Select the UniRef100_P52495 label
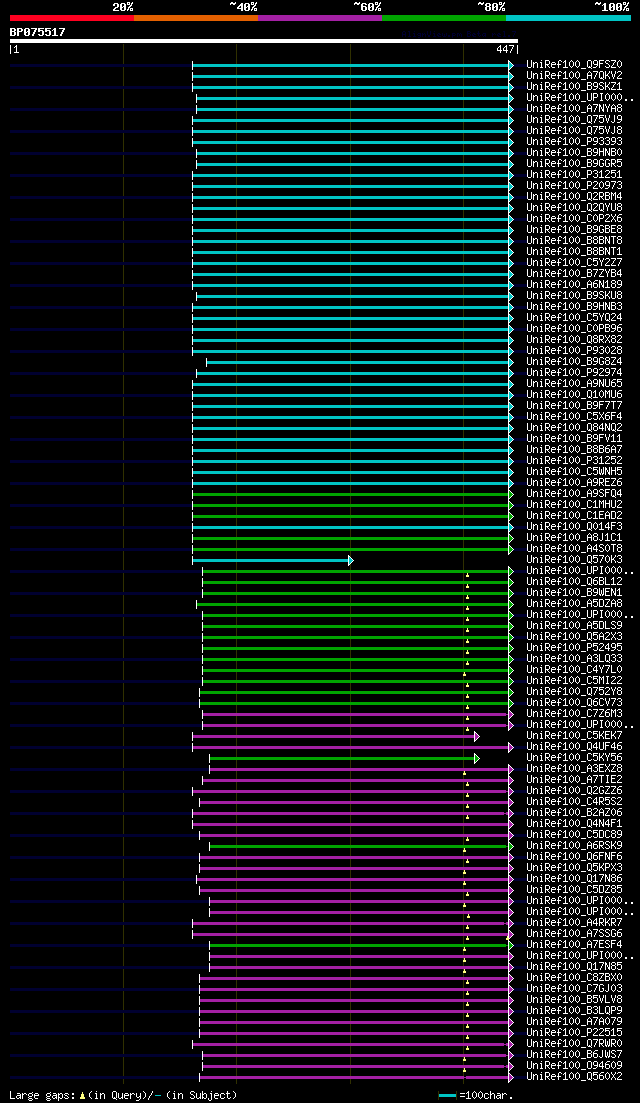Screen dimensions: 640x1103 [574, 647]
